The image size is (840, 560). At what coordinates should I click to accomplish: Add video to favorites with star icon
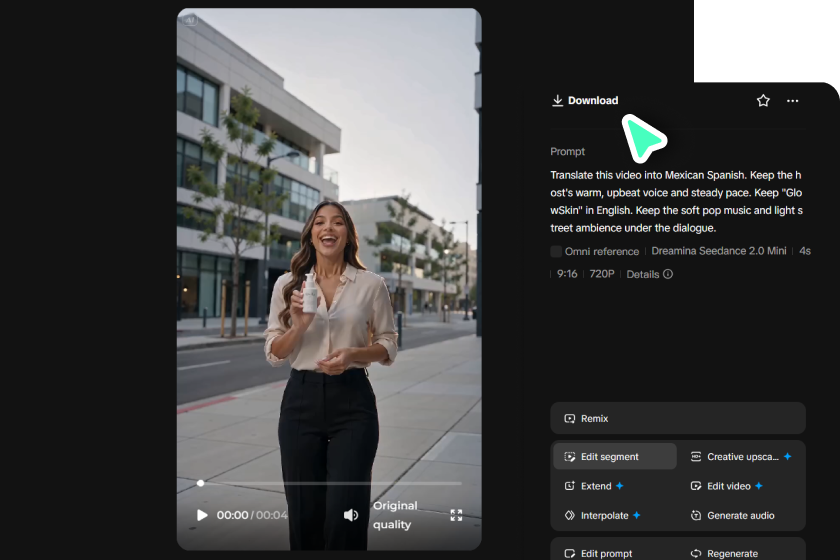tap(763, 101)
